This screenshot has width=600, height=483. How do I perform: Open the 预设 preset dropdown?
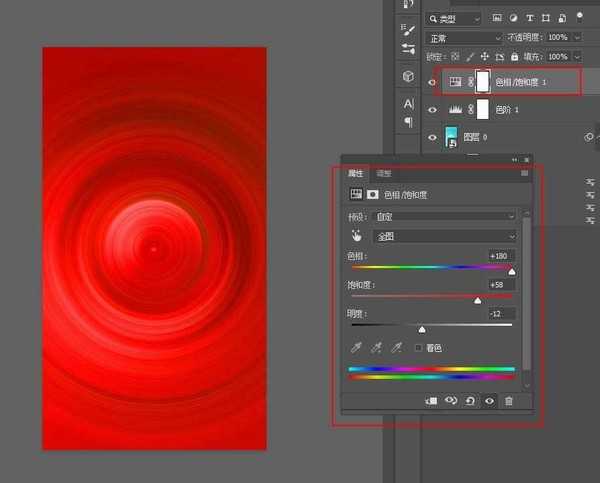(x=445, y=216)
